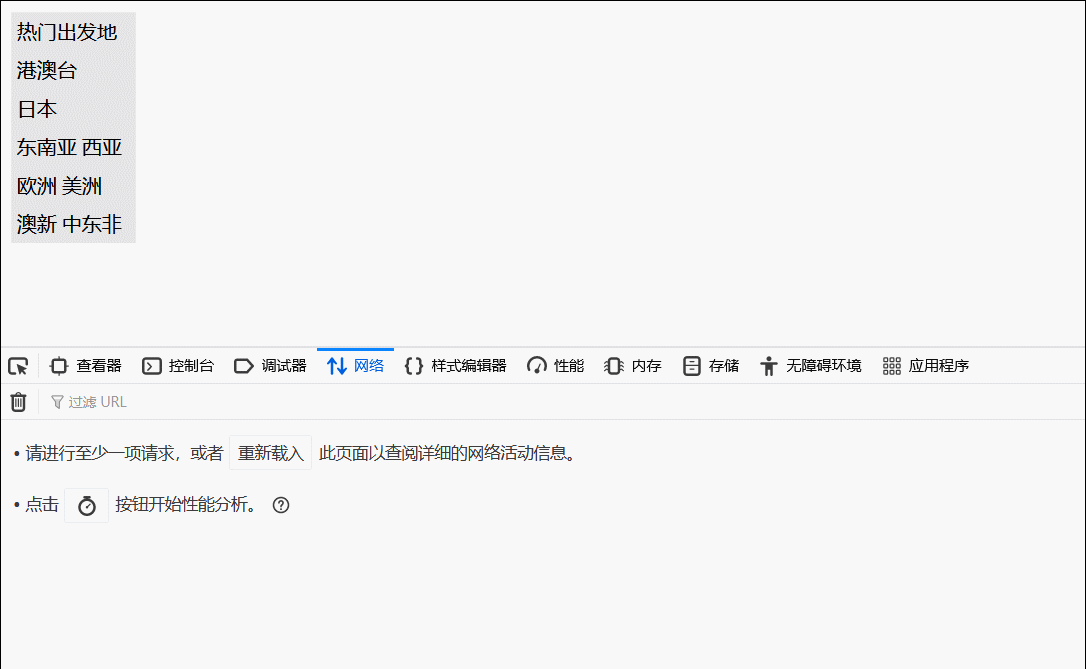The image size is (1086, 669).
Task: Open the 存储 storage tab
Action: point(711,366)
